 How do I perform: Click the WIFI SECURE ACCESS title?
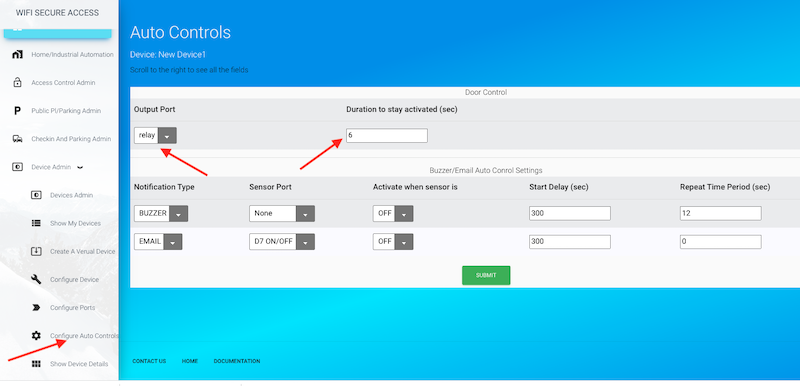[x=57, y=13]
